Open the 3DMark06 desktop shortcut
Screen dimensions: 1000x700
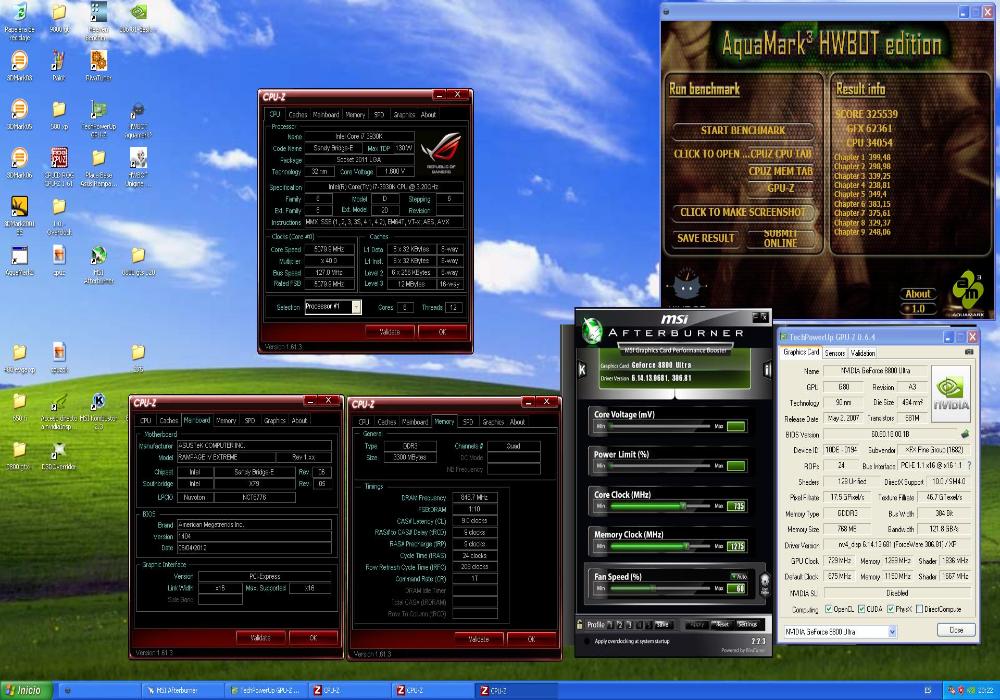pos(20,163)
